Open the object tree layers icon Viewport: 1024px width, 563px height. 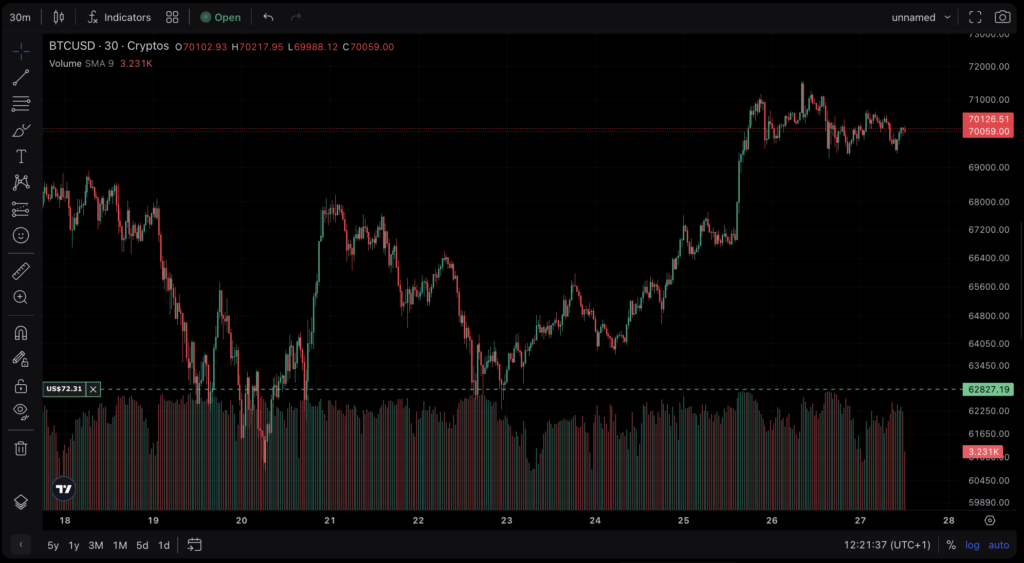pos(20,501)
